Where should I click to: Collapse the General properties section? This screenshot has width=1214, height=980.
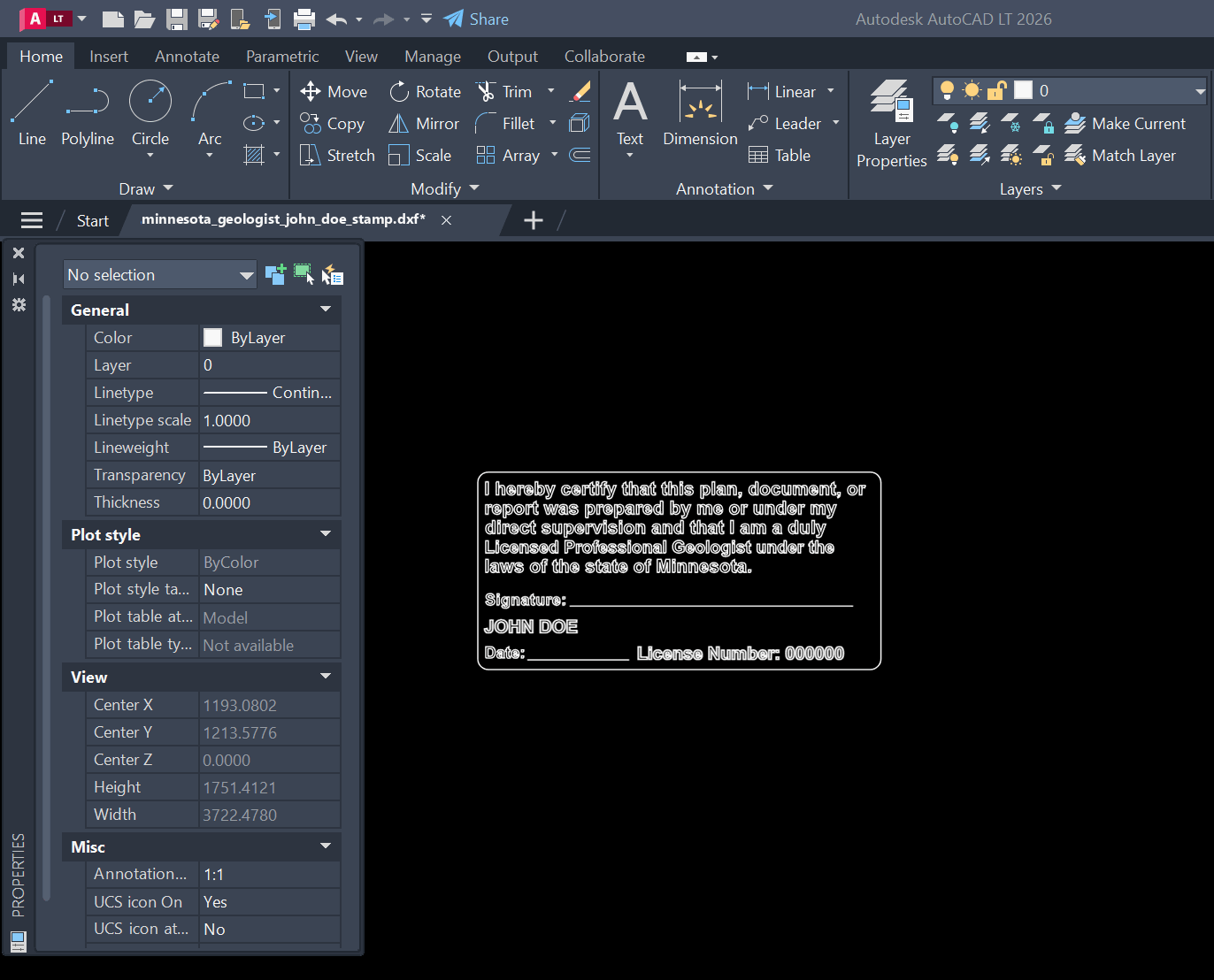[x=326, y=310]
